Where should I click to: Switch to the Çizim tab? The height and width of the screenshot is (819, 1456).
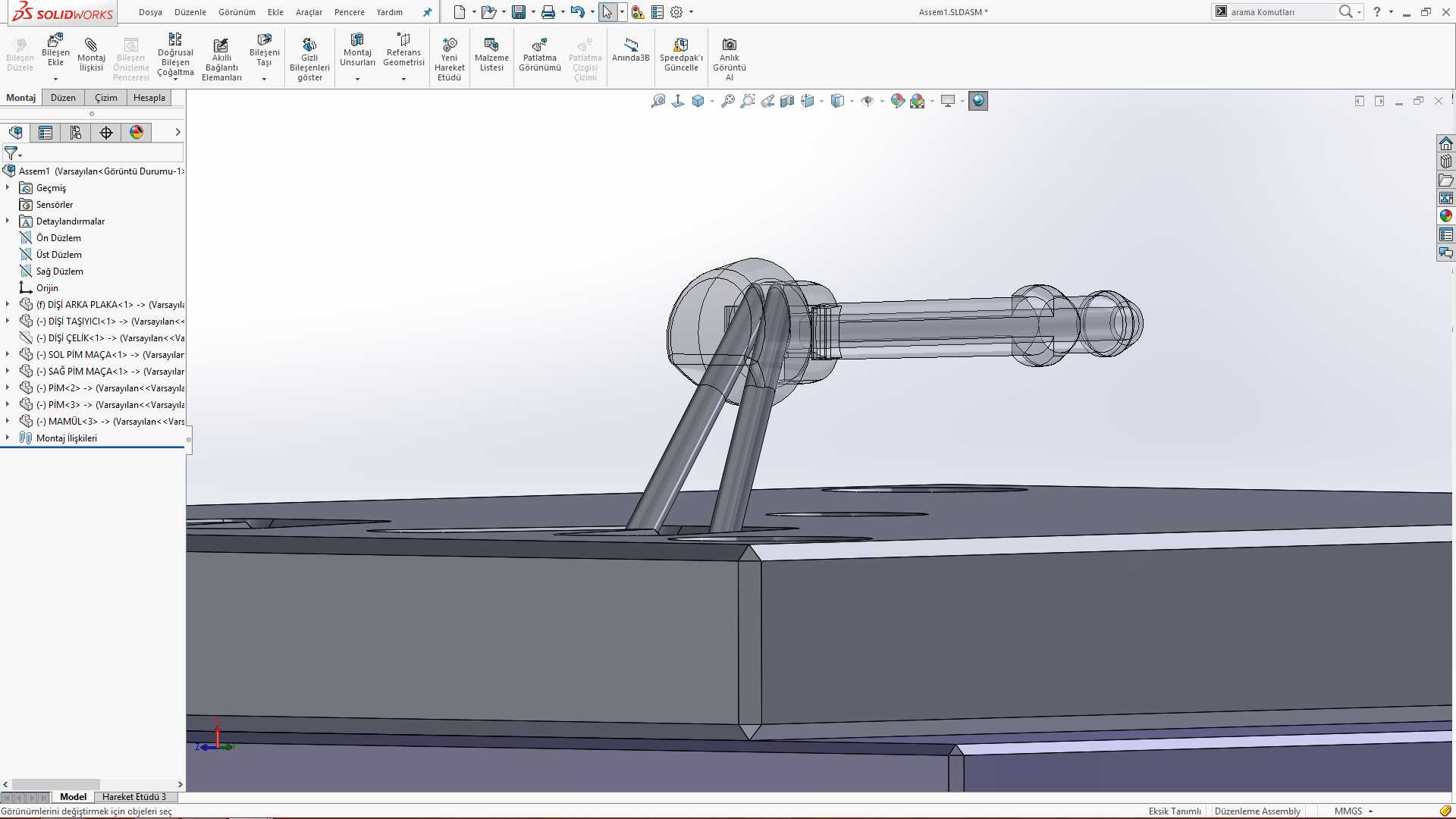point(106,98)
